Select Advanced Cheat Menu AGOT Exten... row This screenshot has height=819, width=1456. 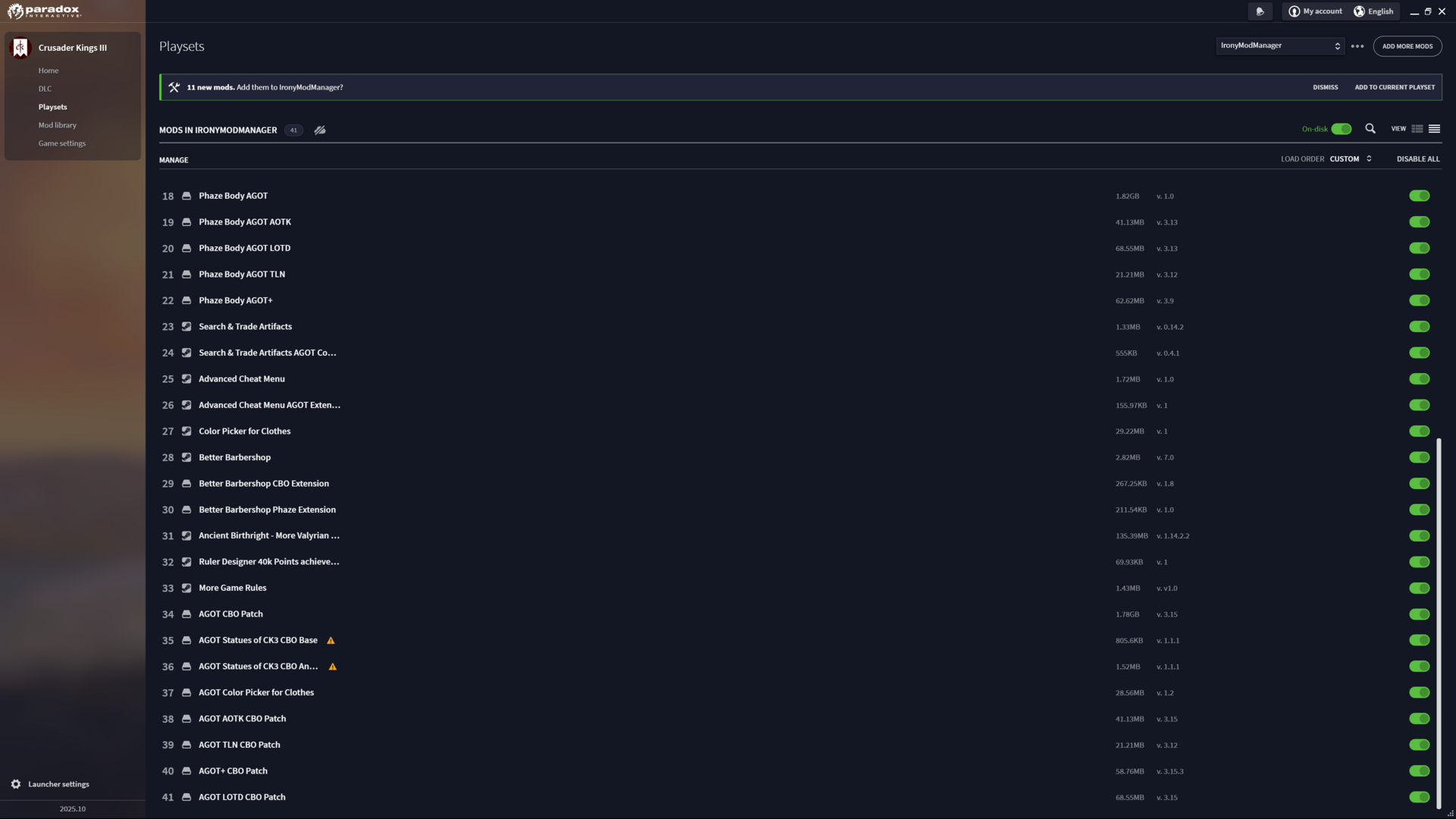click(800, 405)
